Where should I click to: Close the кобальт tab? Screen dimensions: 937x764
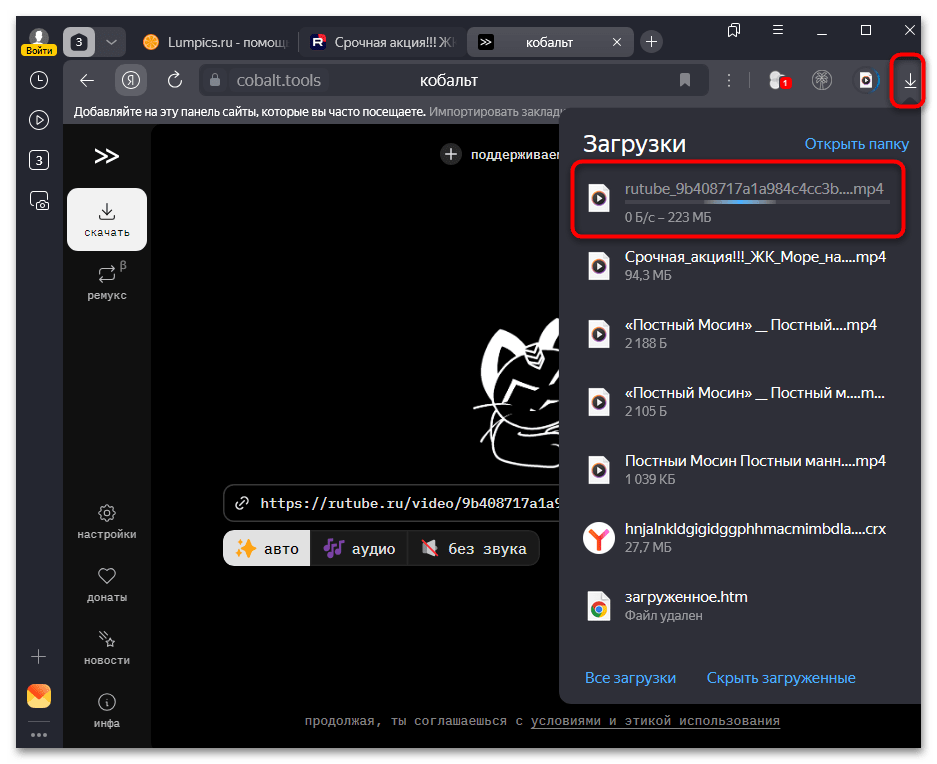(617, 42)
